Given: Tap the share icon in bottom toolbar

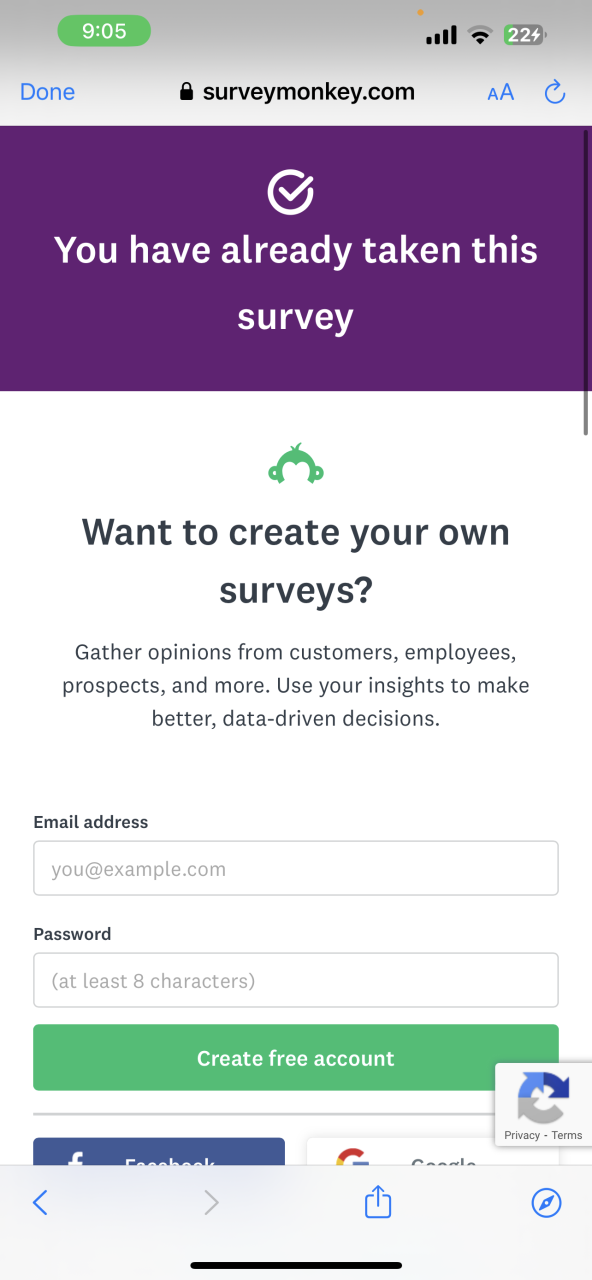Looking at the screenshot, I should point(378,1202).
